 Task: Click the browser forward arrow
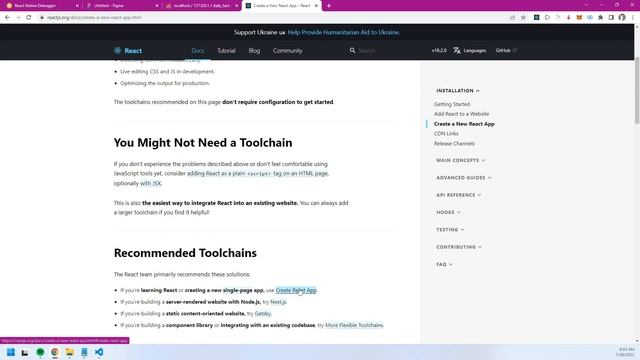click(x=18, y=18)
